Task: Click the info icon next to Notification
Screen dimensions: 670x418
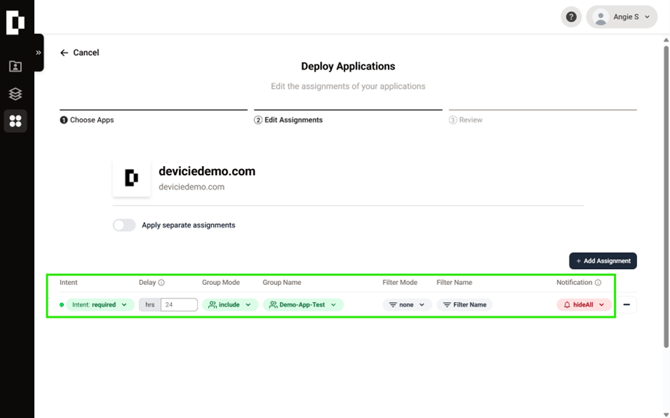Action: [598, 283]
